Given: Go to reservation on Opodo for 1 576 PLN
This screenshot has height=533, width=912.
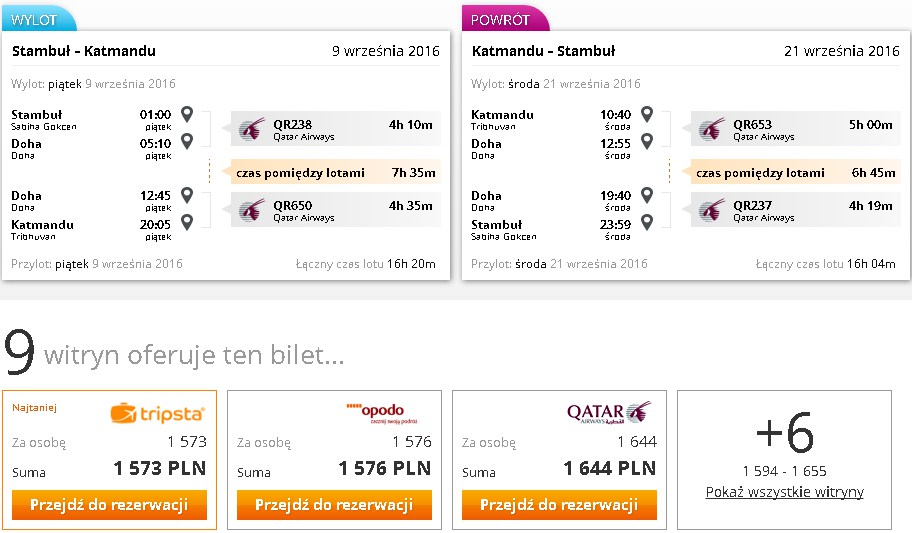Looking at the screenshot, I should [x=334, y=504].
